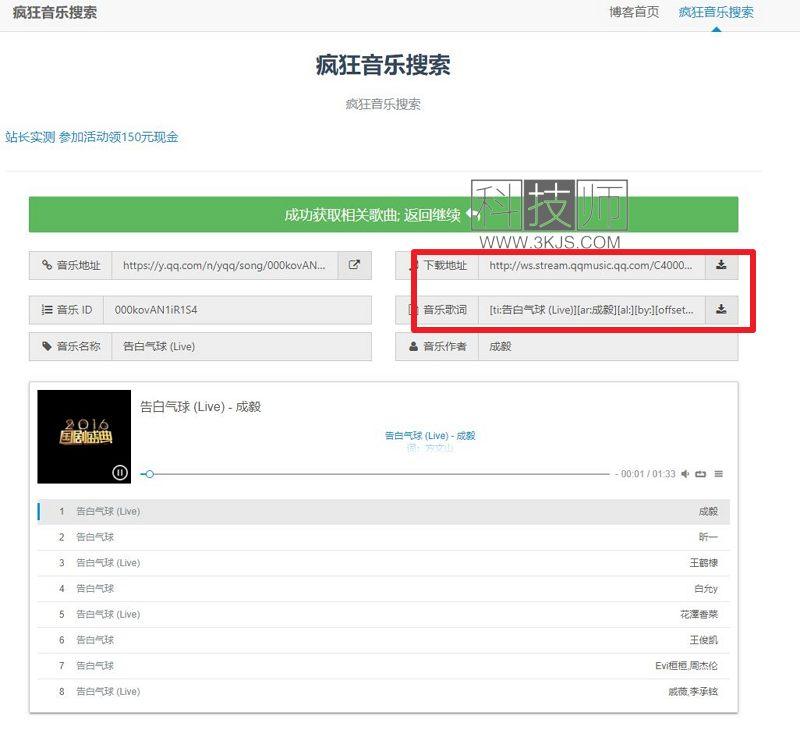The width and height of the screenshot is (800, 737).
Task: Pause playback on the album cover
Action: pos(119,472)
